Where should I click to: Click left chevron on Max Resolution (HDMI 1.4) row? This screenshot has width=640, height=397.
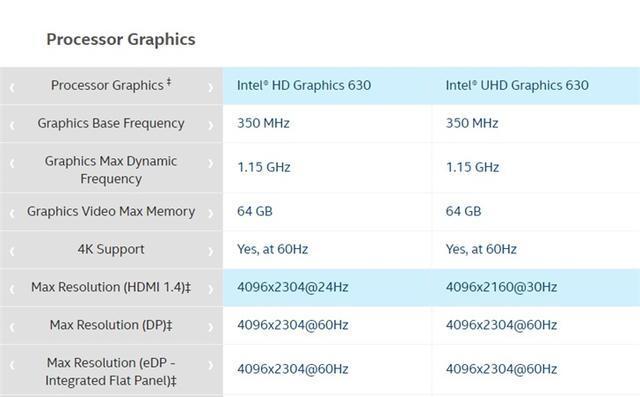tap(12, 289)
